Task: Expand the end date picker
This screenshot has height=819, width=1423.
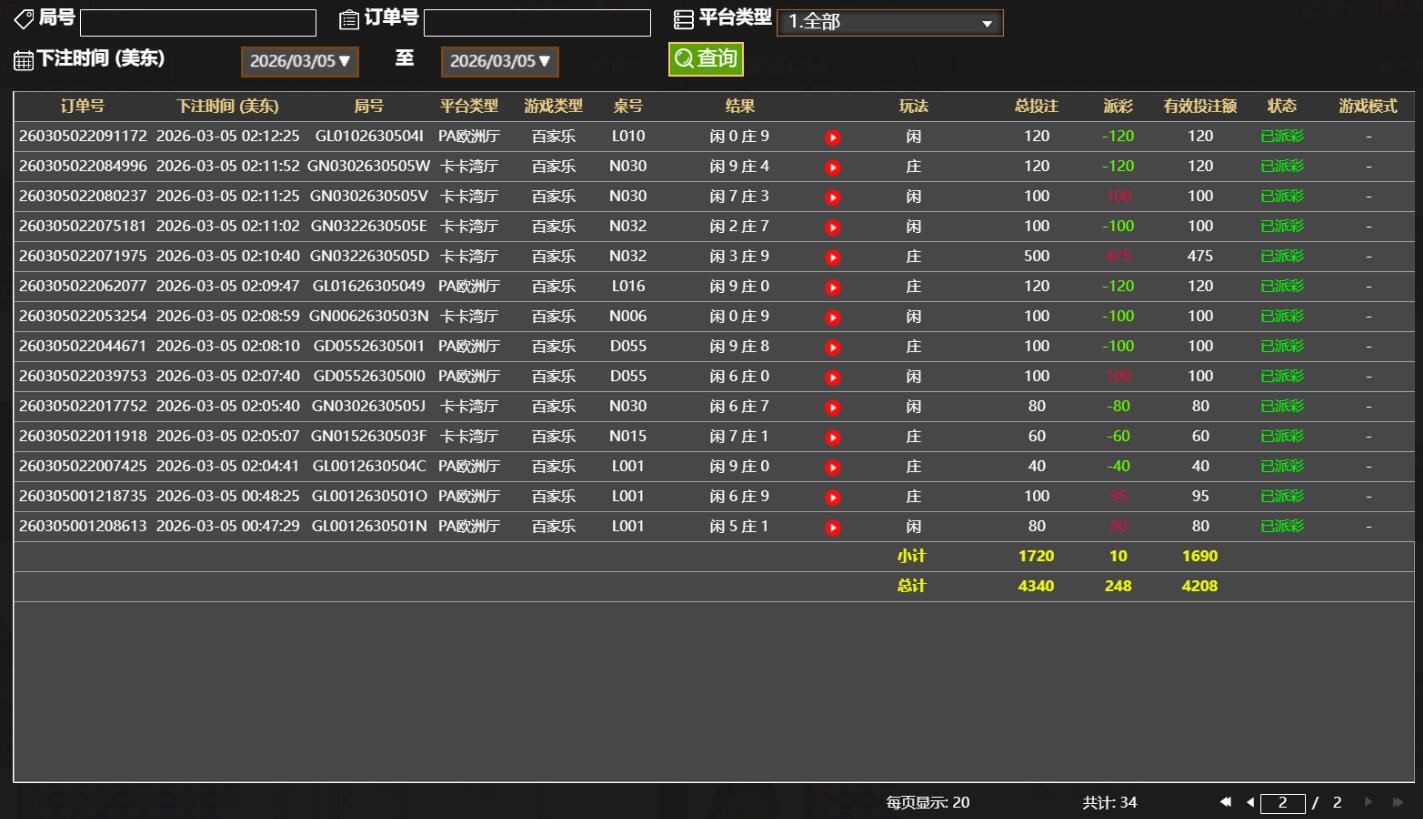Action: (x=499, y=61)
